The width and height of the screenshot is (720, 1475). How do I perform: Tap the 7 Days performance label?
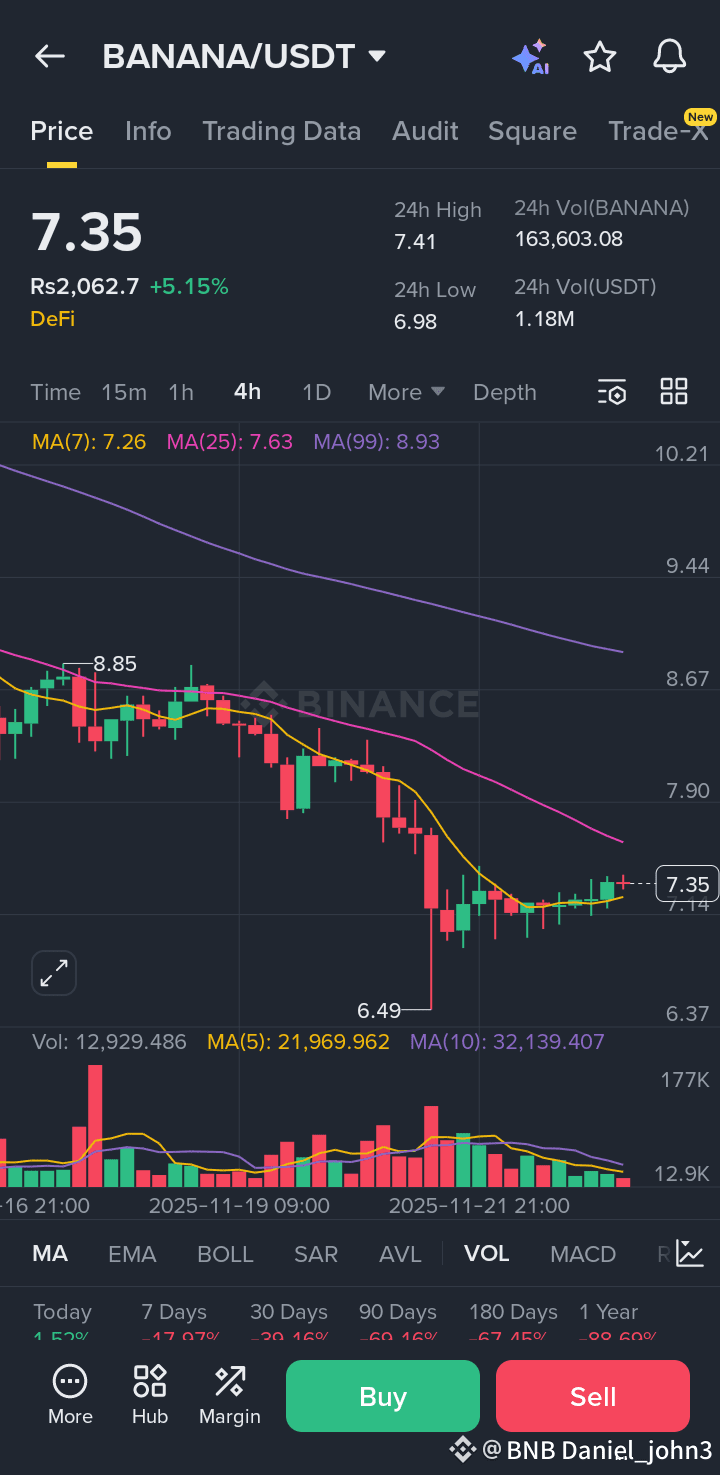[174, 1311]
